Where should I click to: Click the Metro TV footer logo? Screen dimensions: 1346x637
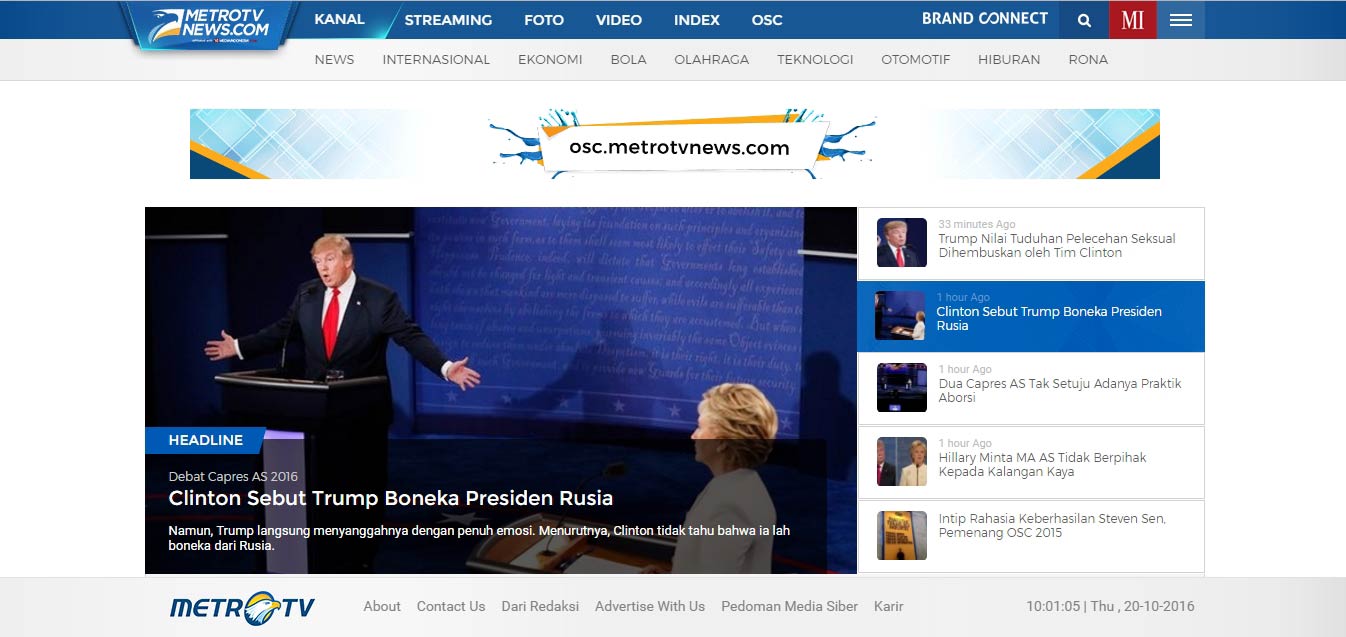(x=242, y=607)
